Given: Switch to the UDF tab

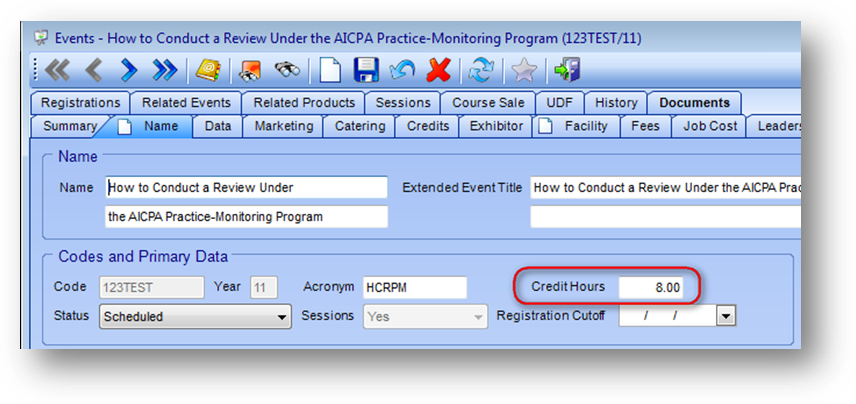Looking at the screenshot, I should pos(560,103).
